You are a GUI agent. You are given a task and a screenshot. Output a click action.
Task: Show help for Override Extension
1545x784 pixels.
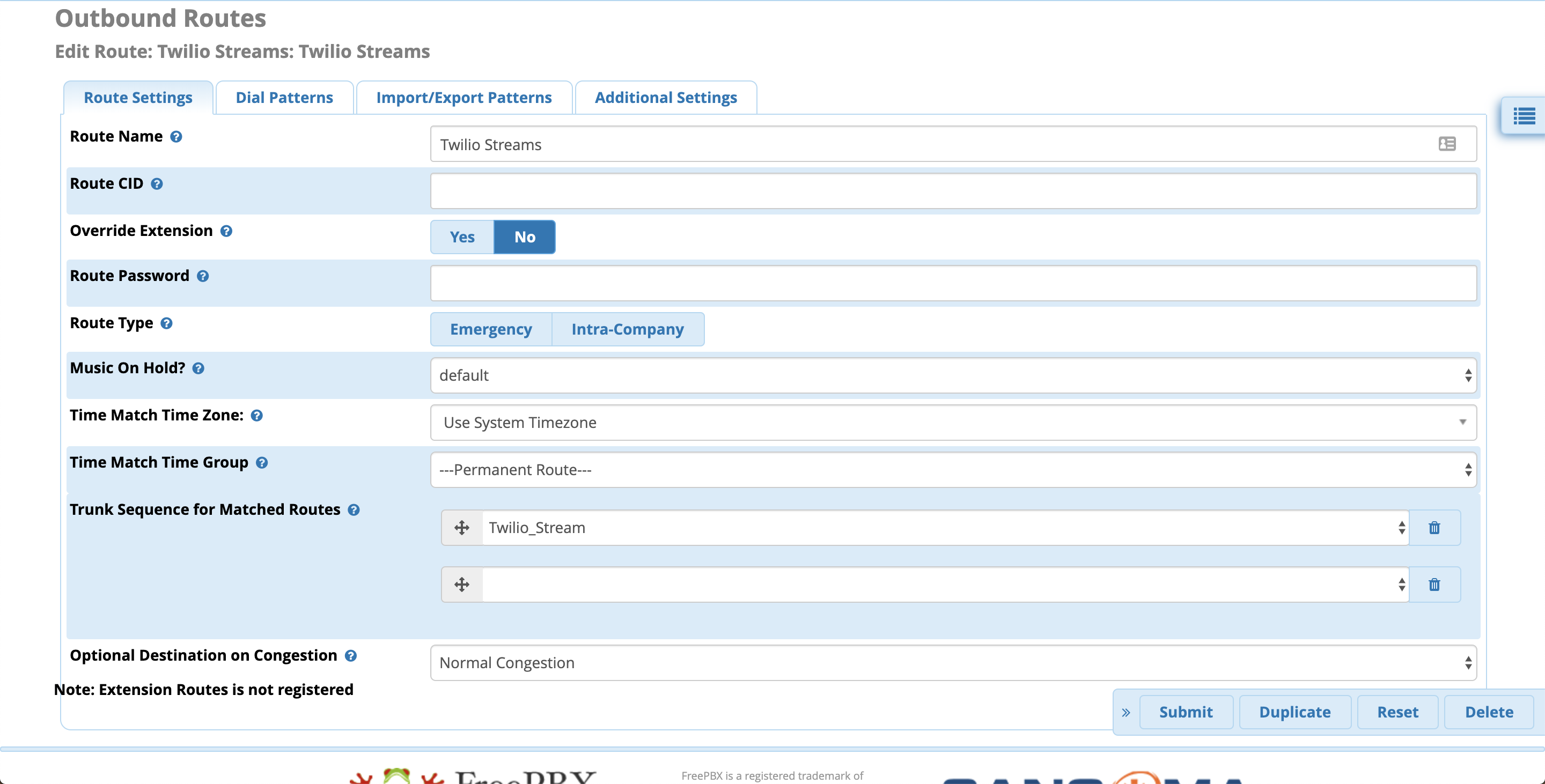click(226, 231)
